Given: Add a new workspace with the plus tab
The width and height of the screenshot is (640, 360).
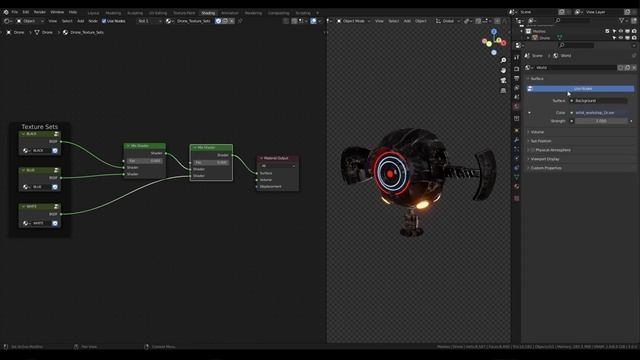Looking at the screenshot, I should [x=318, y=13].
